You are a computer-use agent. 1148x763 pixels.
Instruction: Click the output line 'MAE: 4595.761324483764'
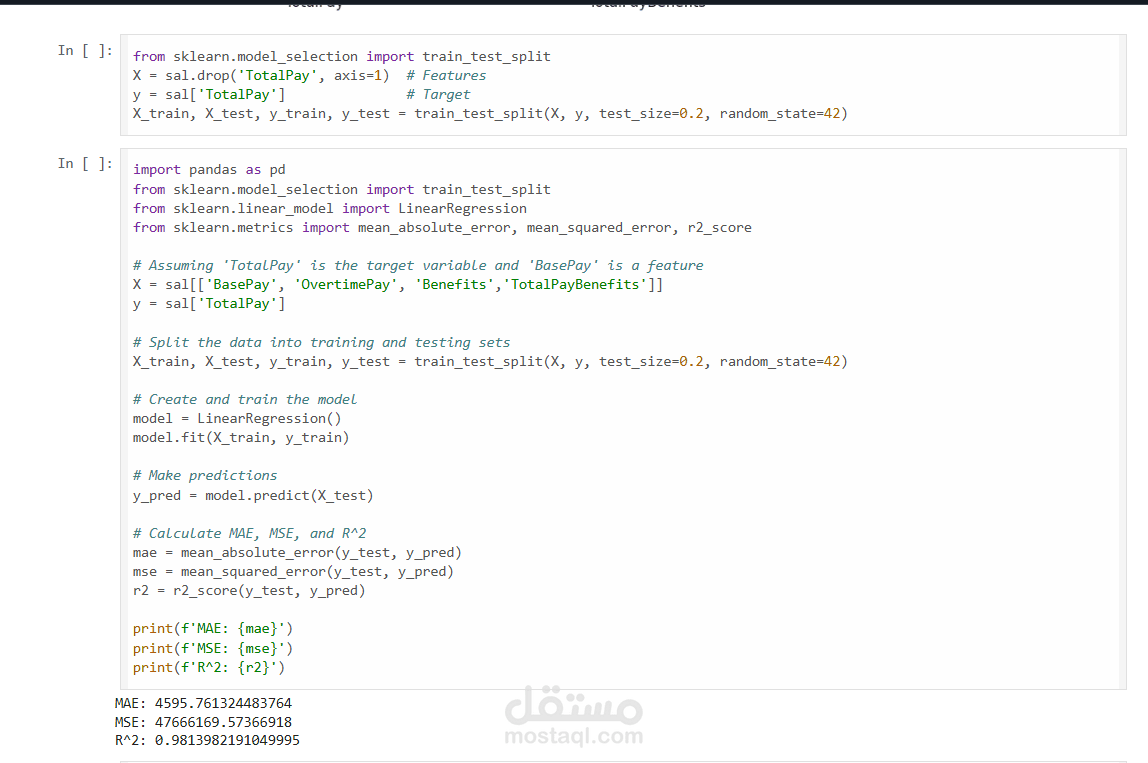coord(204,703)
